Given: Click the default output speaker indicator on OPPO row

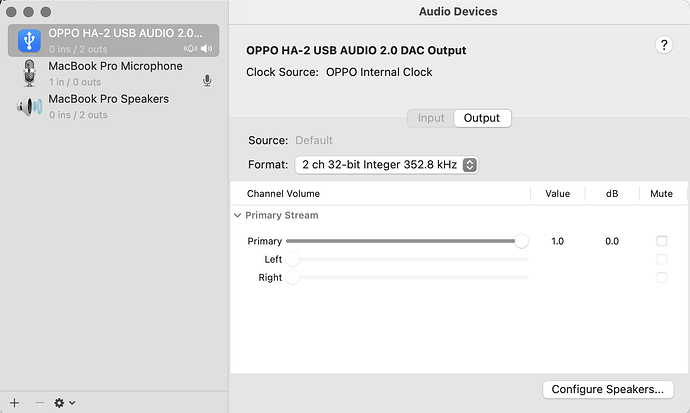Looking at the screenshot, I should coord(206,49).
